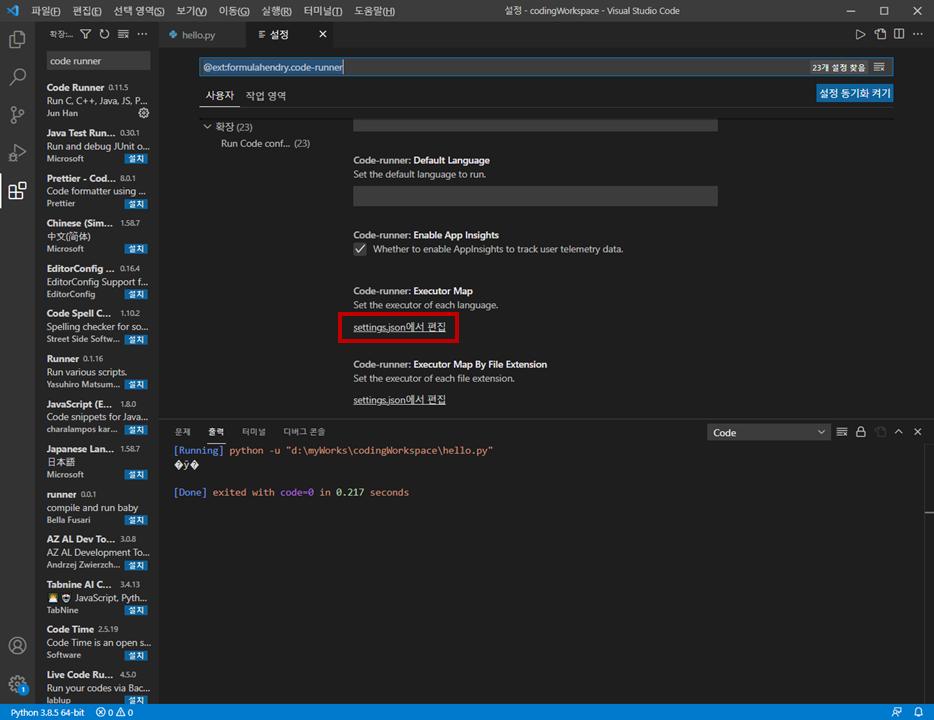The image size is (934, 720).
Task: Switch to 문제 panel tab
Action: [183, 432]
